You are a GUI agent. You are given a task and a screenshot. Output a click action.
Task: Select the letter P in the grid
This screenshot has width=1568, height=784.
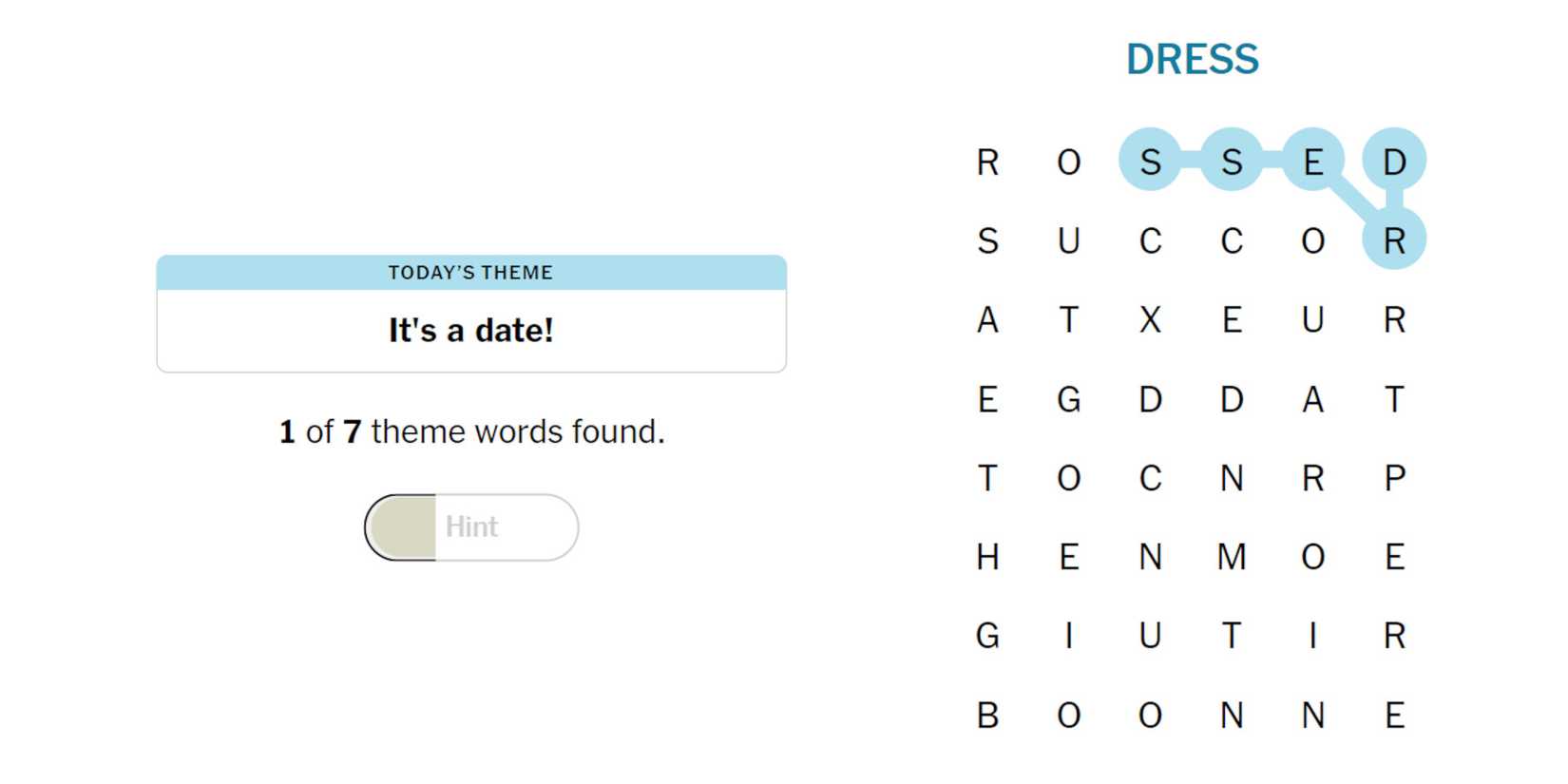pyautogui.click(x=1394, y=478)
